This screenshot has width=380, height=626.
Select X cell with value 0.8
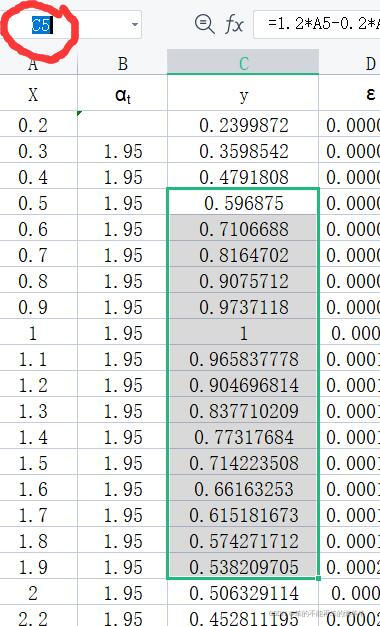(x=39, y=281)
